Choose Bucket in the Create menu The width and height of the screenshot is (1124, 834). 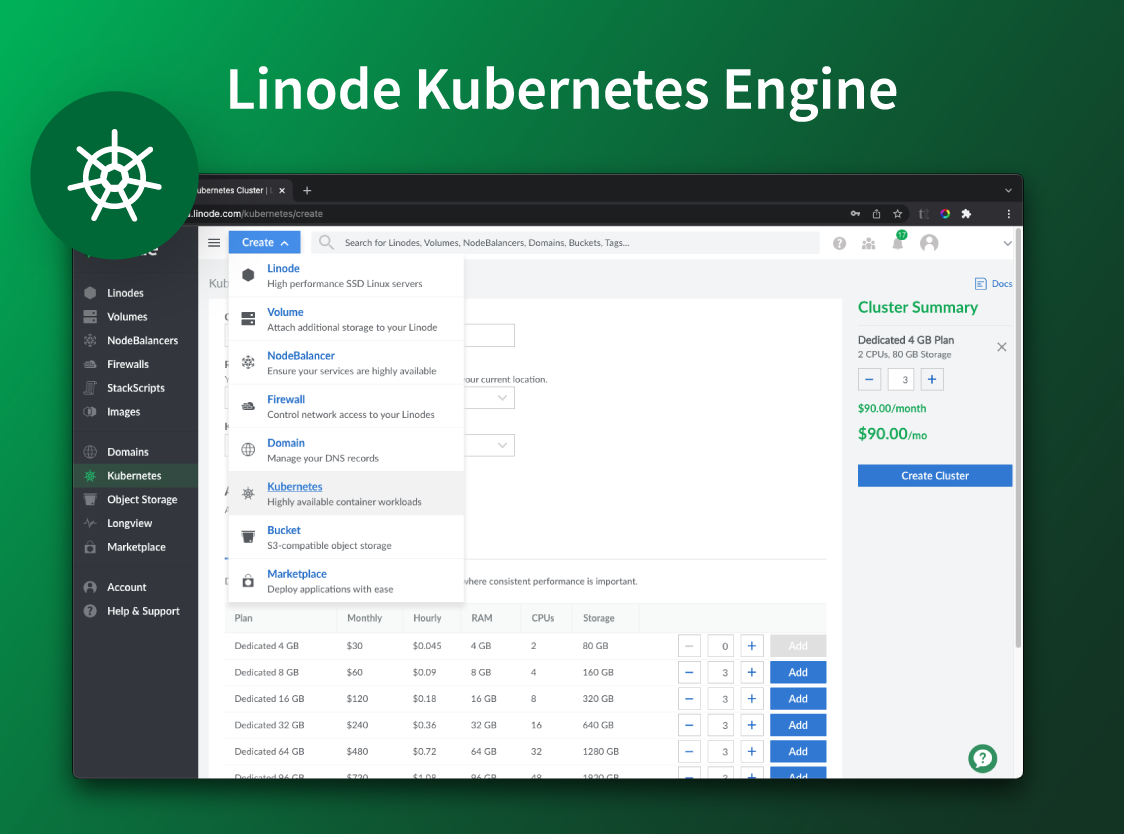(x=283, y=530)
